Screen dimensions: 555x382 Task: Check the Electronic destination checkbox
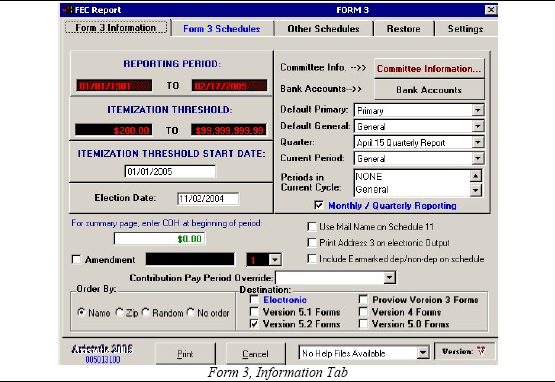[254, 300]
